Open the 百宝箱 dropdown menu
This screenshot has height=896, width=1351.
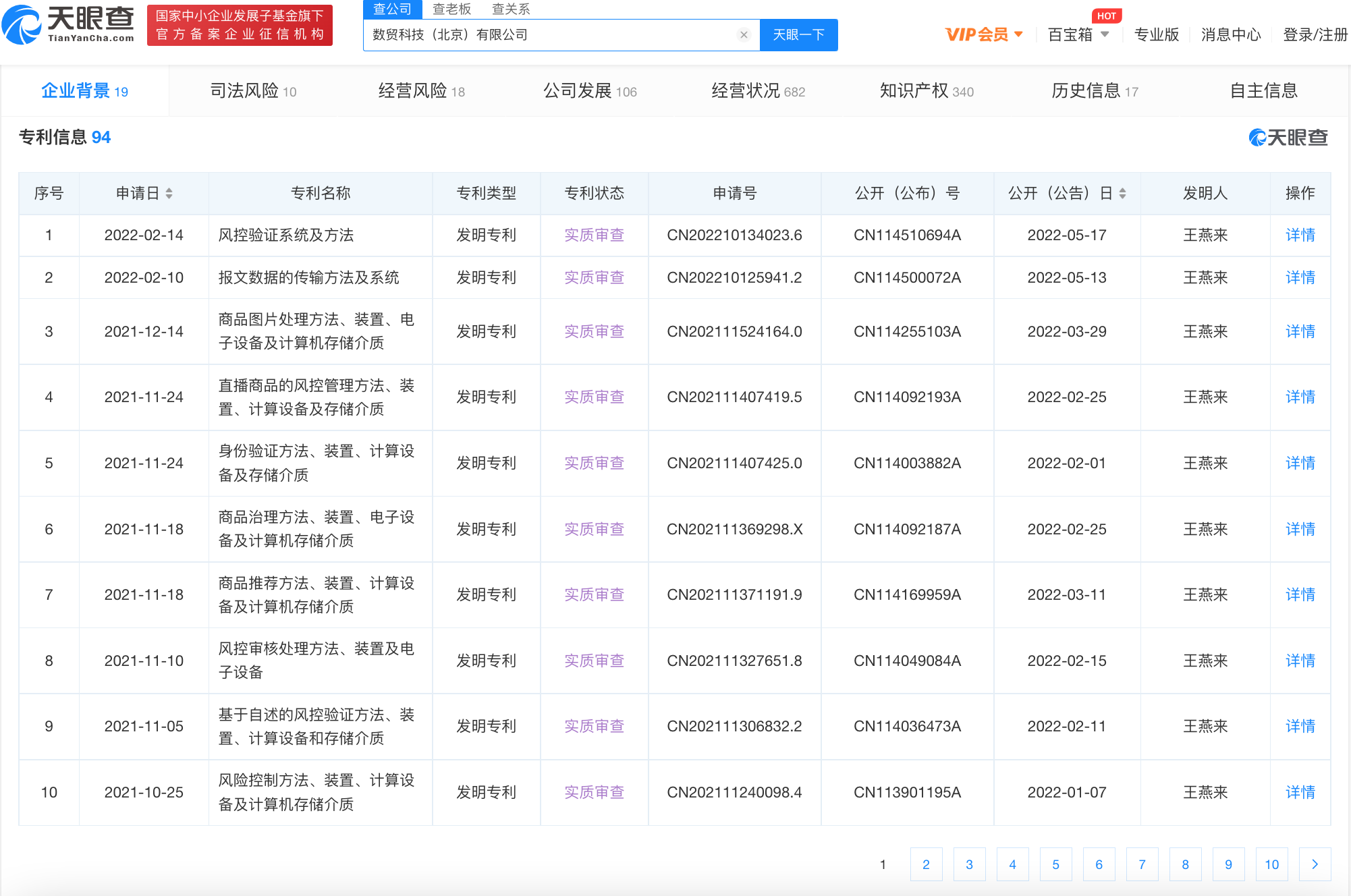click(1078, 34)
